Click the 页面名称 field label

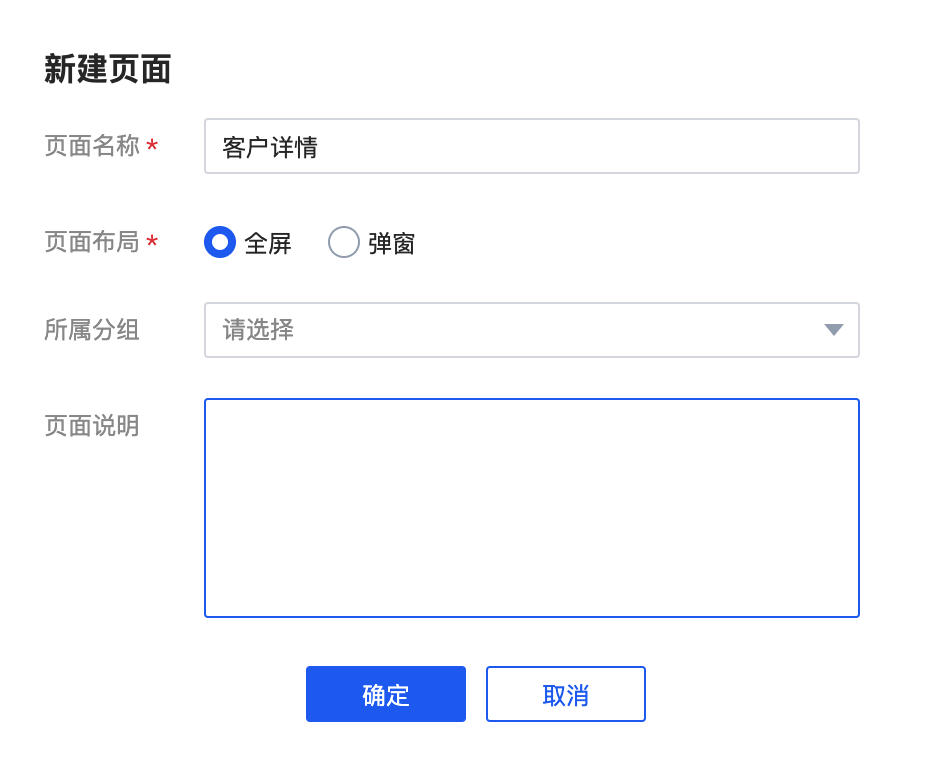92,146
